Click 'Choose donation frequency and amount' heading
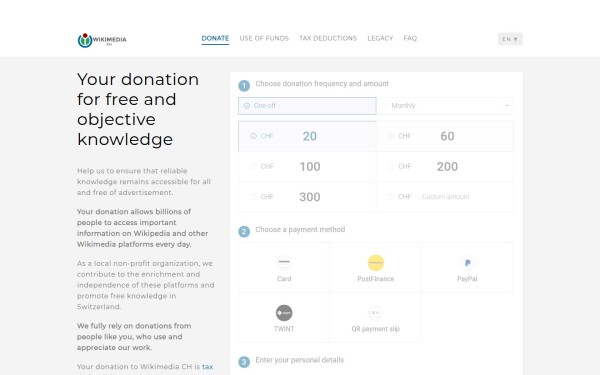Screen dimensions: 600x375 (322, 83)
